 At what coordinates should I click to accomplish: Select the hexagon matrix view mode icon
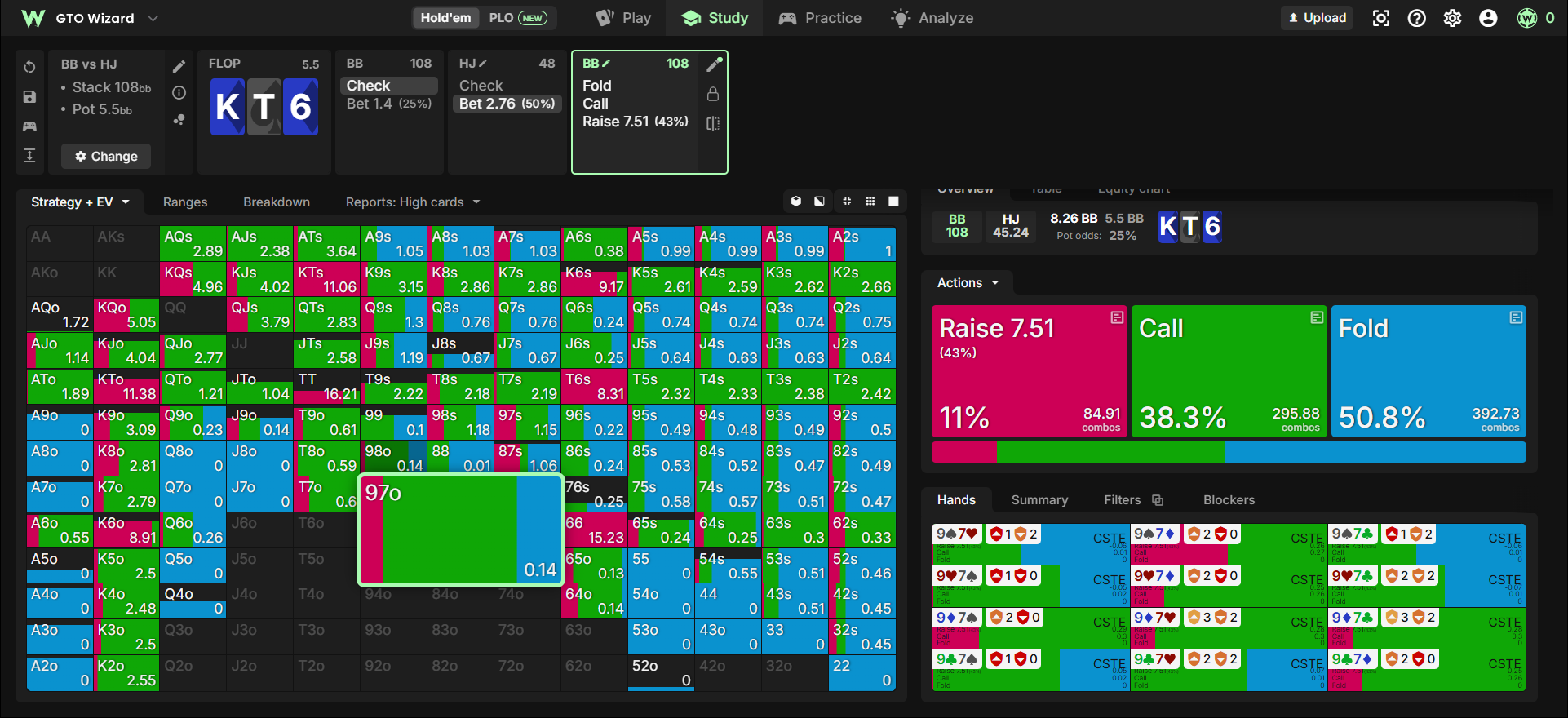click(796, 202)
